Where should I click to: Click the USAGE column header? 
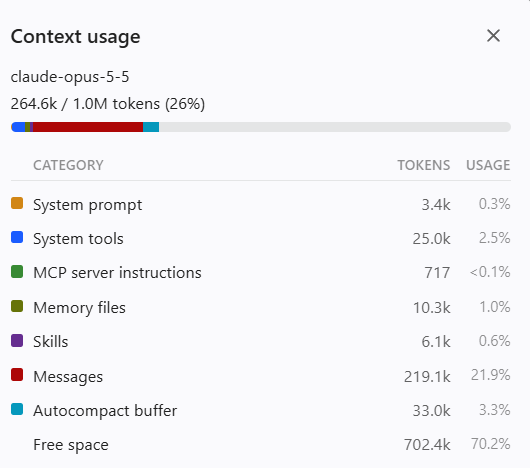(x=488, y=165)
